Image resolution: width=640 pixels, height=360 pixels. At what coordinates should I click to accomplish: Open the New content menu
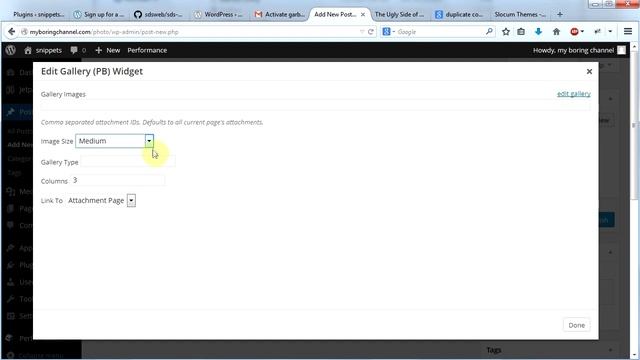click(x=108, y=50)
